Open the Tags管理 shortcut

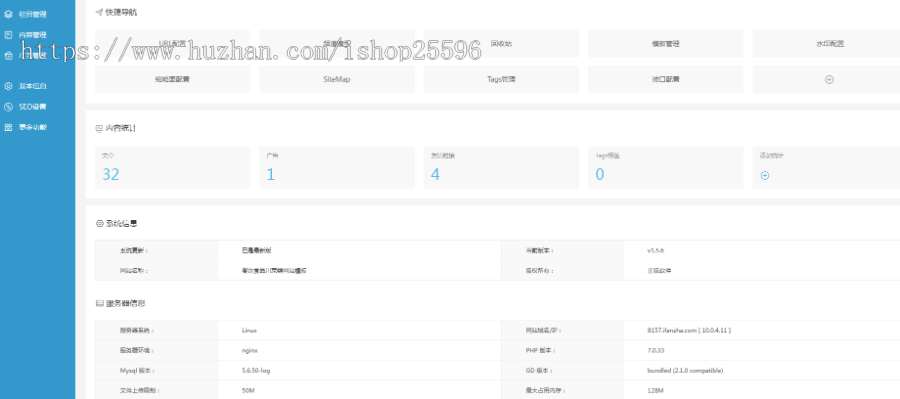[x=501, y=79]
